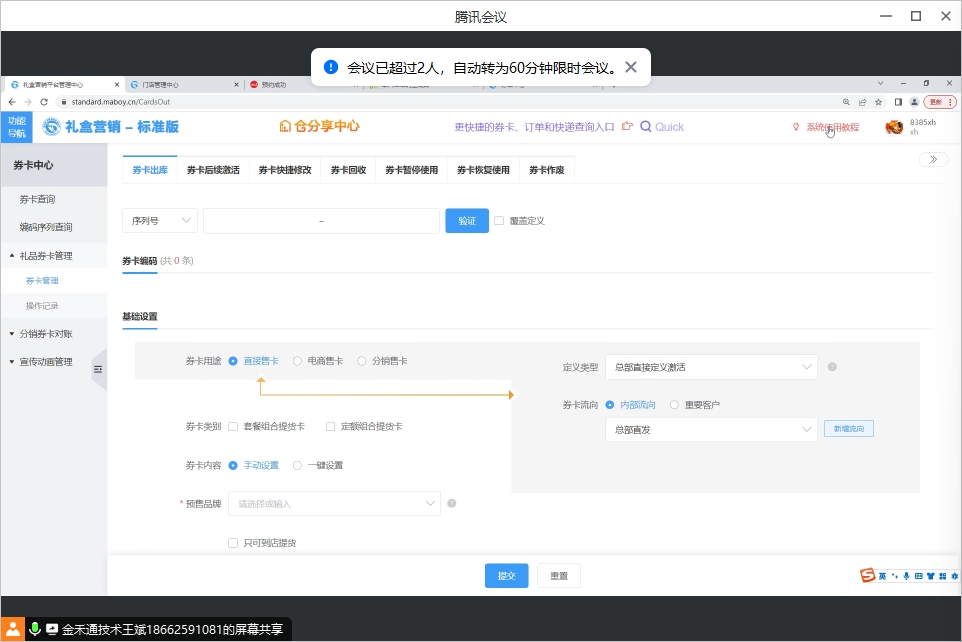This screenshot has width=962, height=642.
Task: Click the help icon beside 定义类型
Action: (832, 367)
